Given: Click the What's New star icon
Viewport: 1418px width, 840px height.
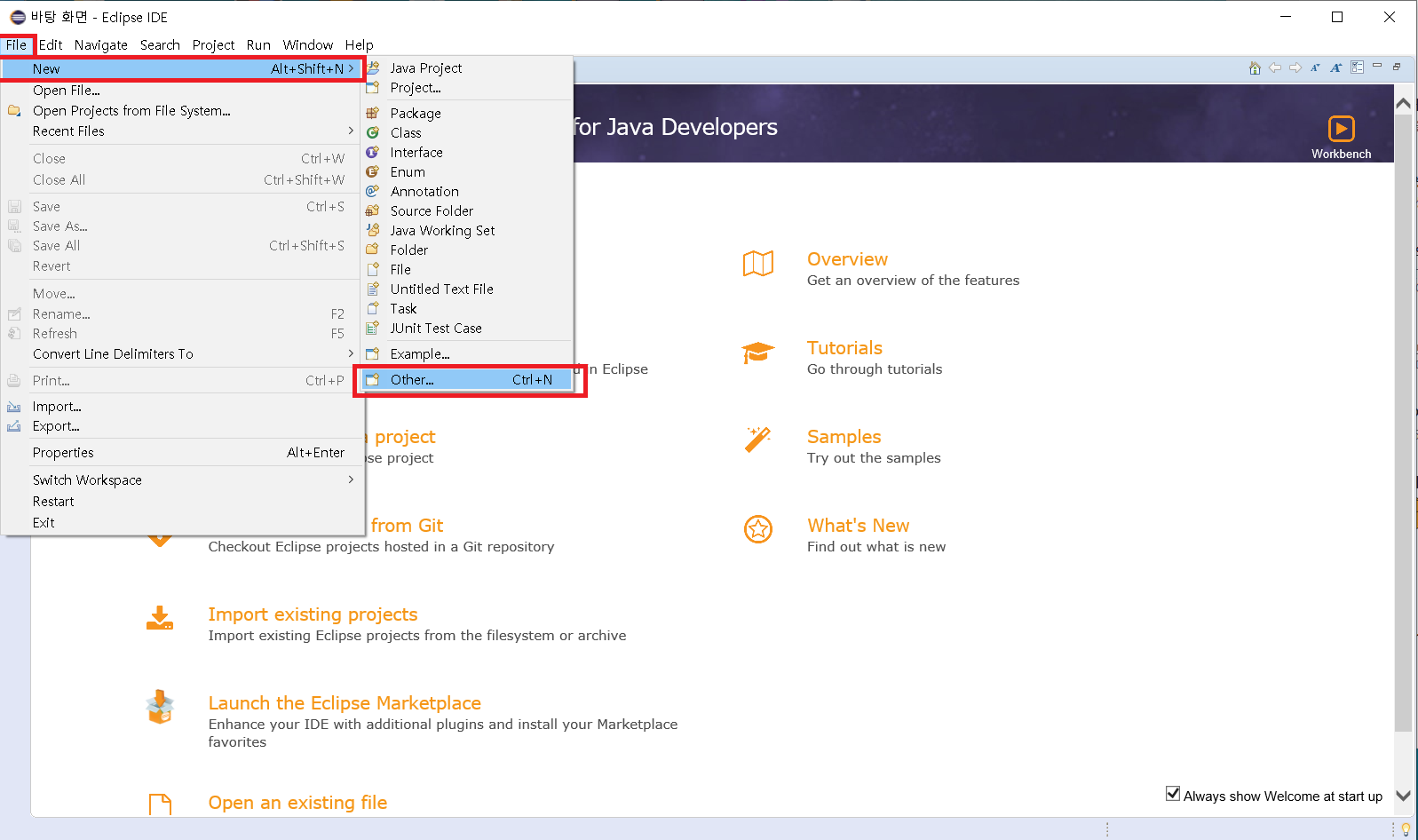Looking at the screenshot, I should click(758, 529).
